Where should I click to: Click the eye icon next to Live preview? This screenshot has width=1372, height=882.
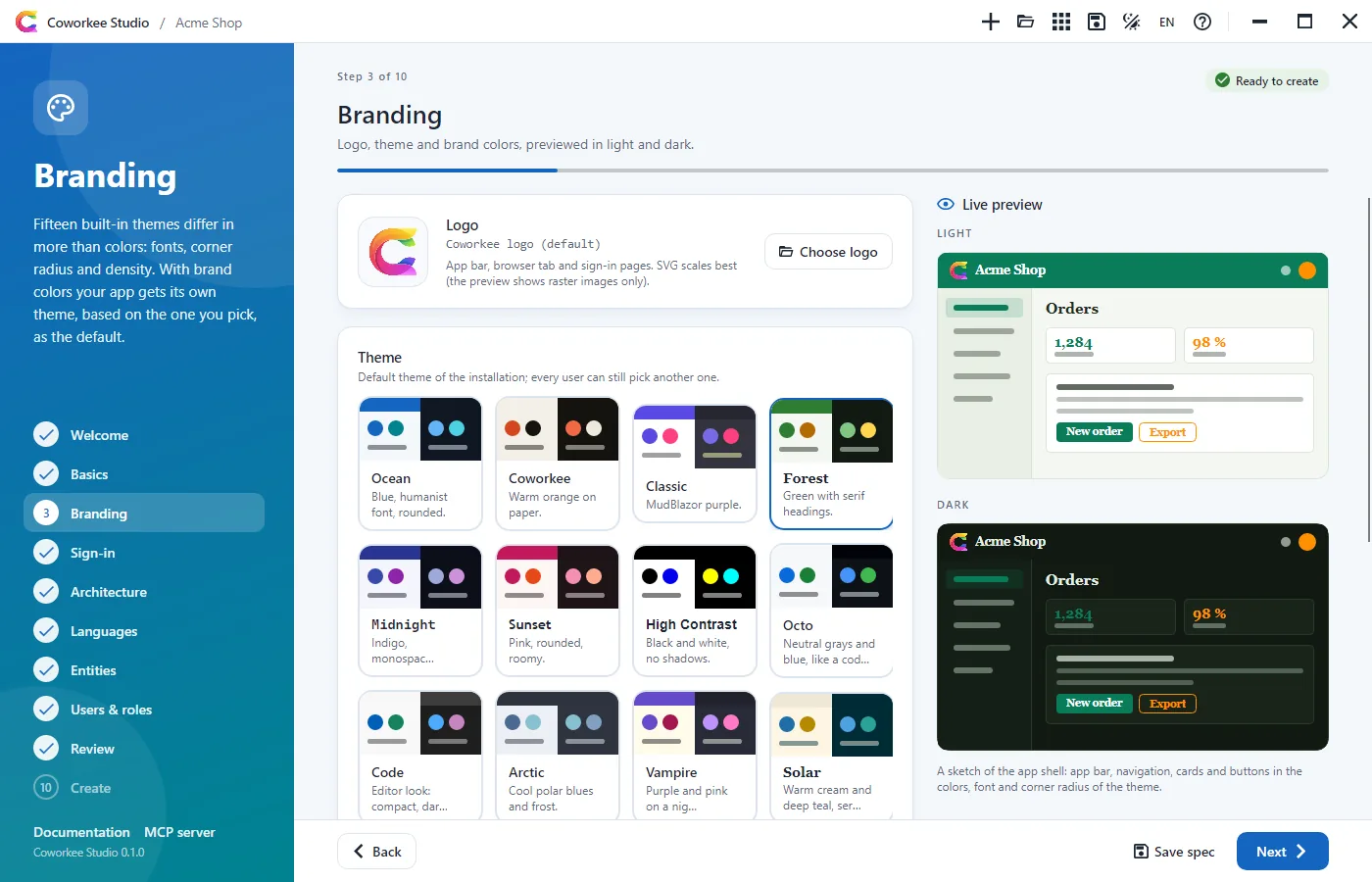click(946, 204)
